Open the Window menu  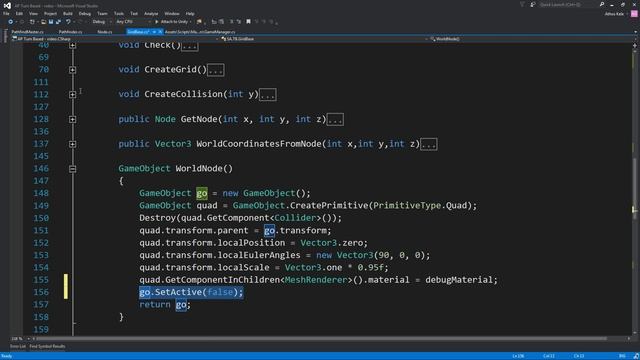(172, 13)
